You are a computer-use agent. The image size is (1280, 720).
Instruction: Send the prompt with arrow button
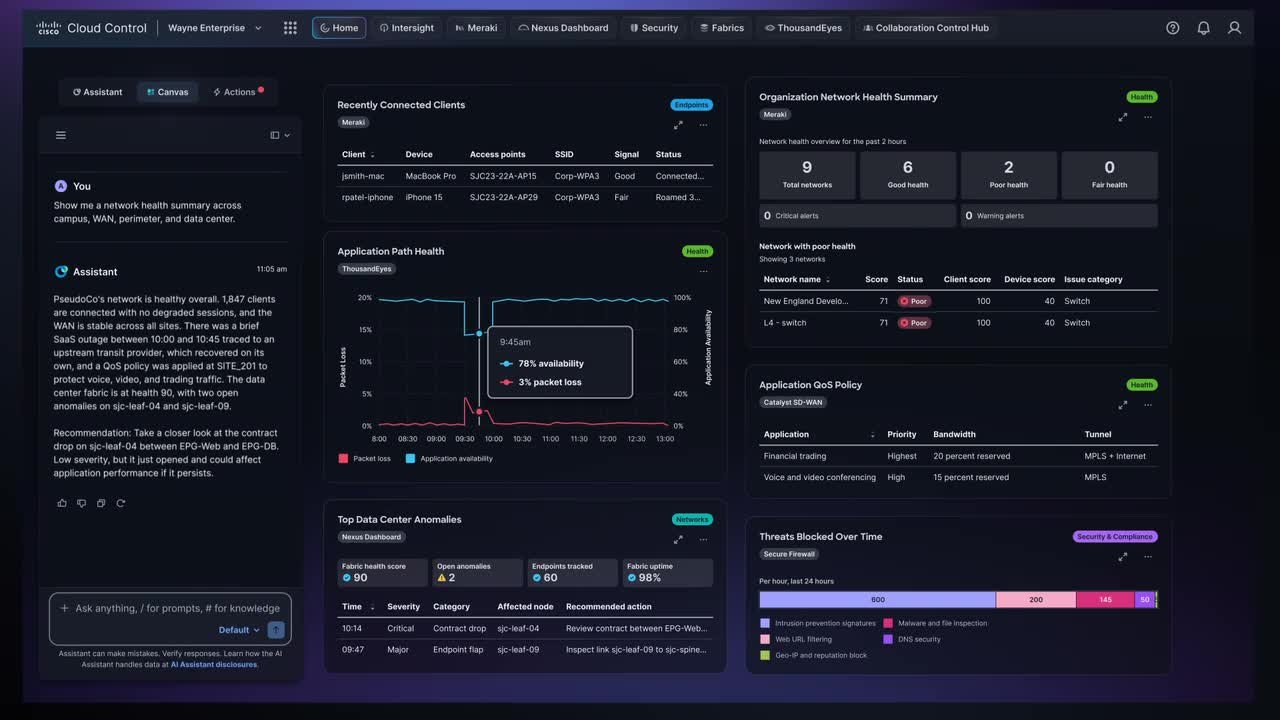tap(276, 630)
